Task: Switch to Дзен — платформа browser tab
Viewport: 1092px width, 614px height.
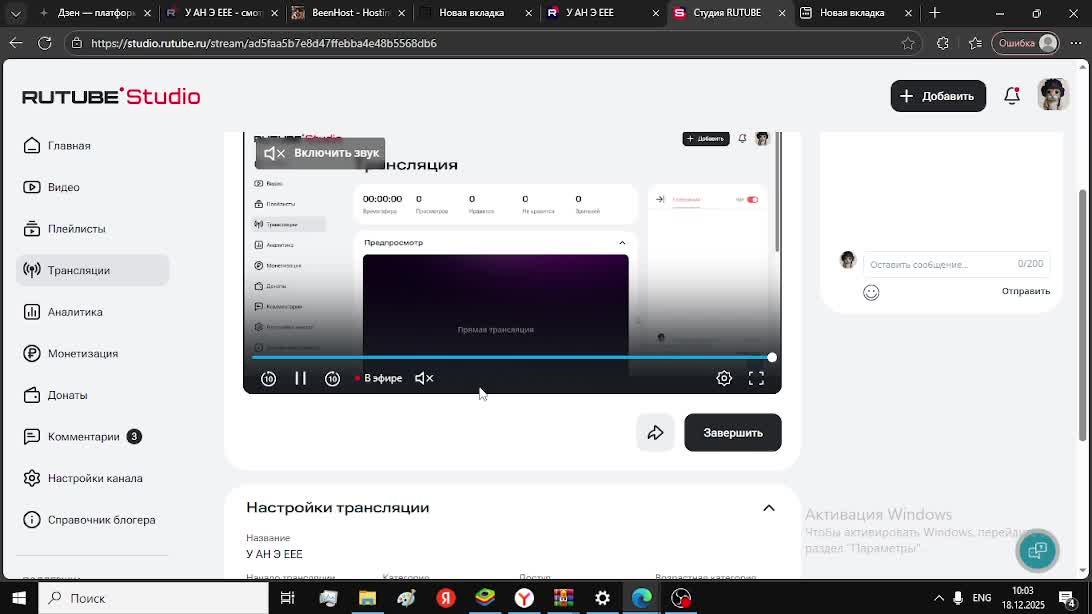Action: coord(96,13)
